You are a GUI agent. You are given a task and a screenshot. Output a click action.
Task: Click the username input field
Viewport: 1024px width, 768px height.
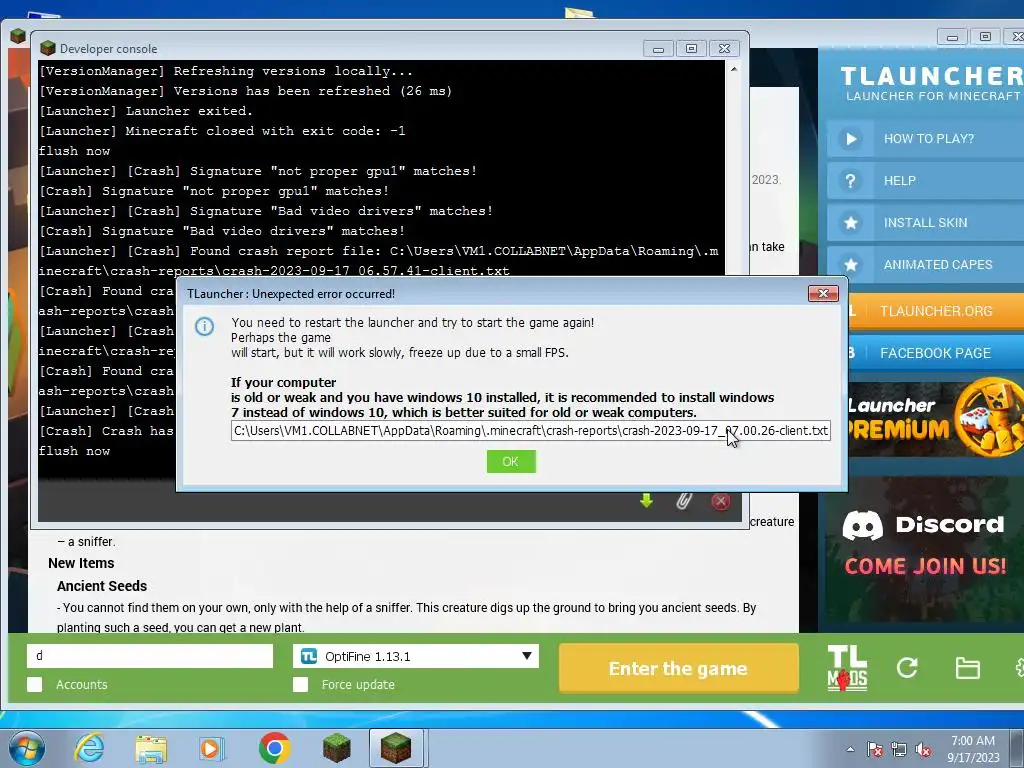(x=150, y=656)
